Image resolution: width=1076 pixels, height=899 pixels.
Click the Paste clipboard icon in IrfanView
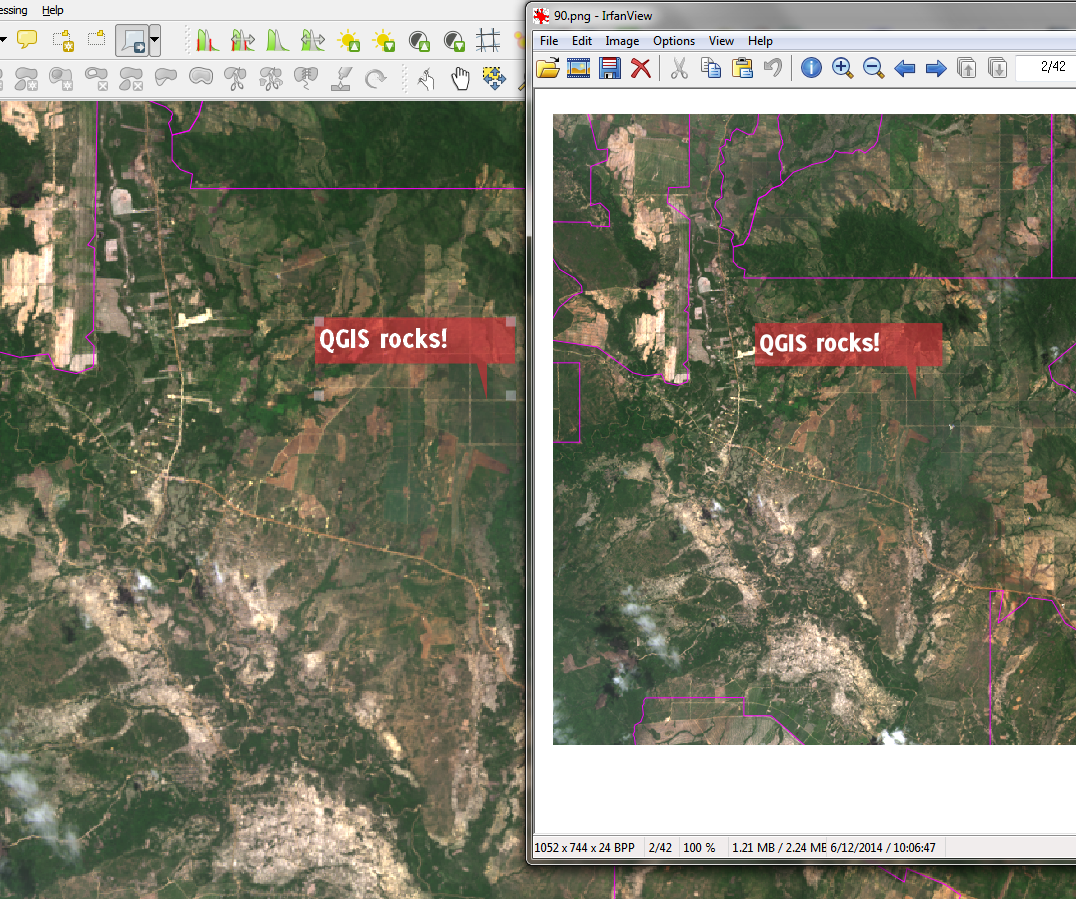(x=742, y=68)
